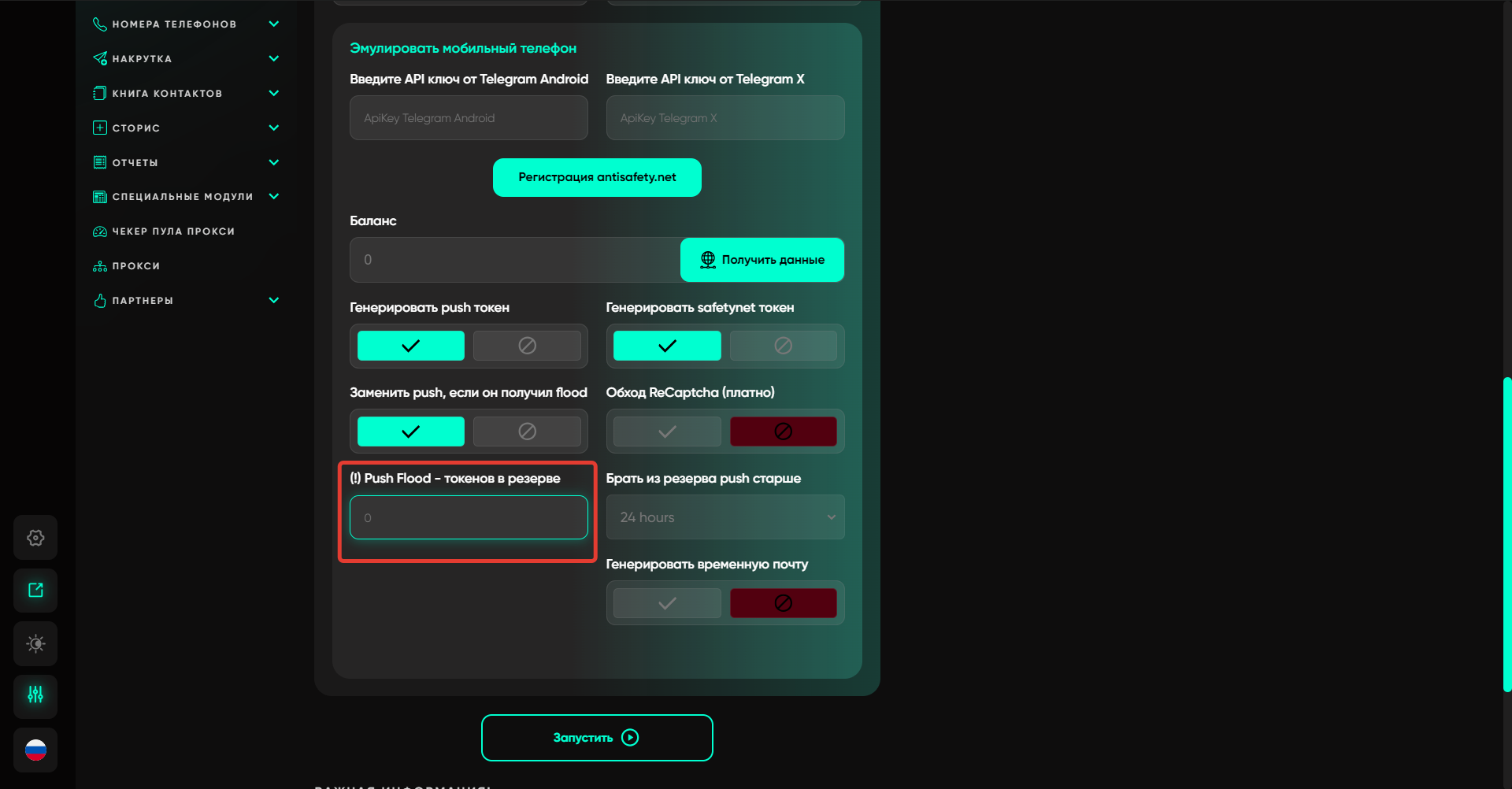The height and width of the screenshot is (789, 1512).
Task: Toggle the brightness theme sun icon
Action: tap(35, 644)
